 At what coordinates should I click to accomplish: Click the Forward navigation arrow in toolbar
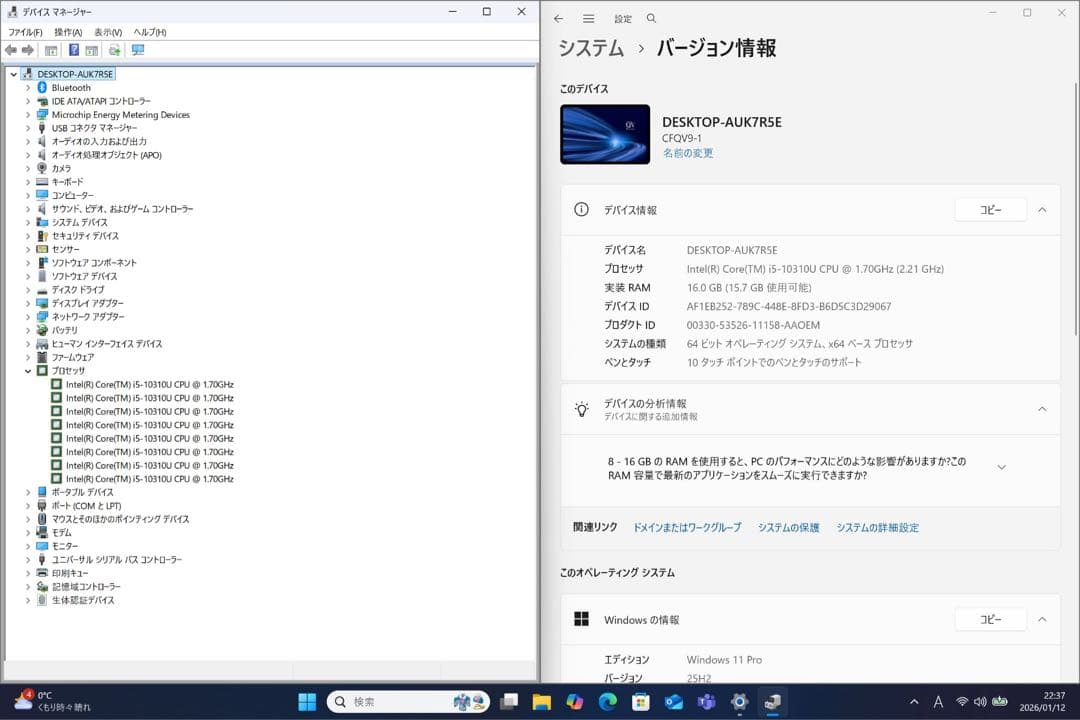[28, 49]
